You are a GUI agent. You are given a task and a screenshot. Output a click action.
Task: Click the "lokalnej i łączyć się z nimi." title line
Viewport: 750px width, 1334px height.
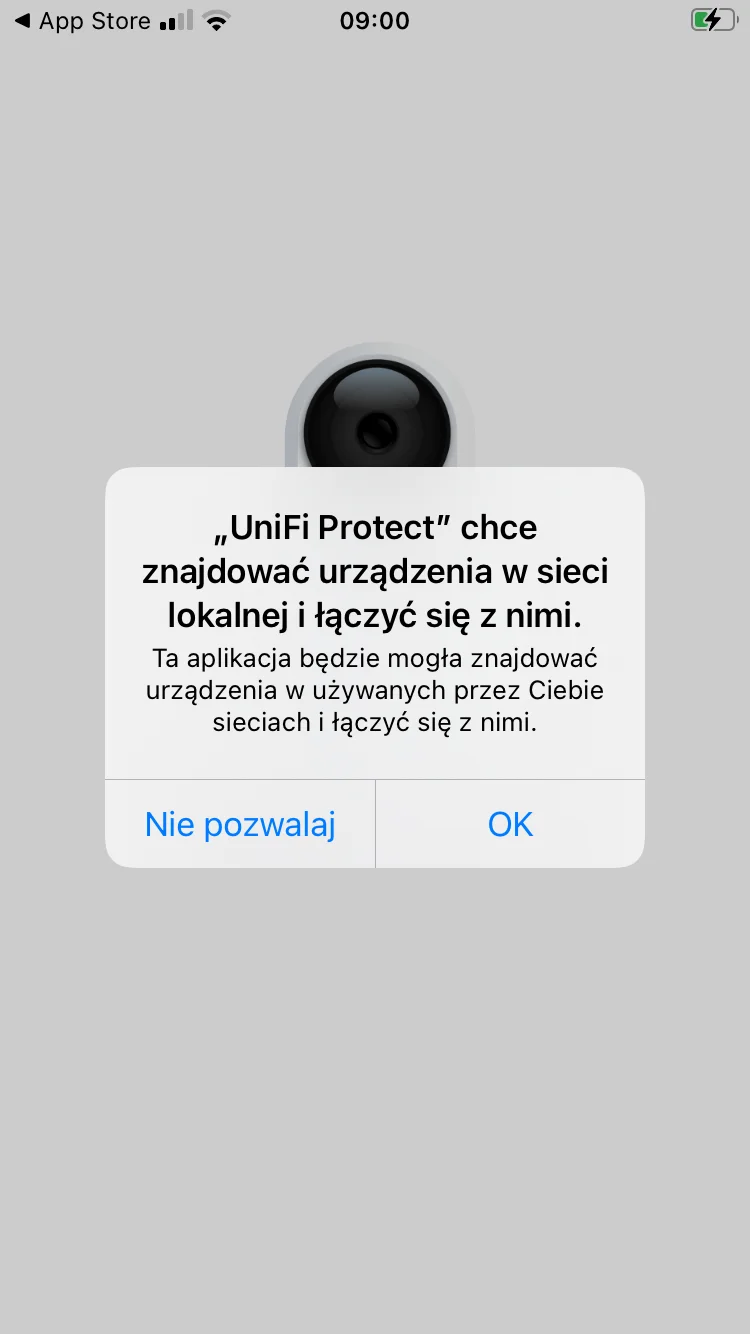click(375, 615)
